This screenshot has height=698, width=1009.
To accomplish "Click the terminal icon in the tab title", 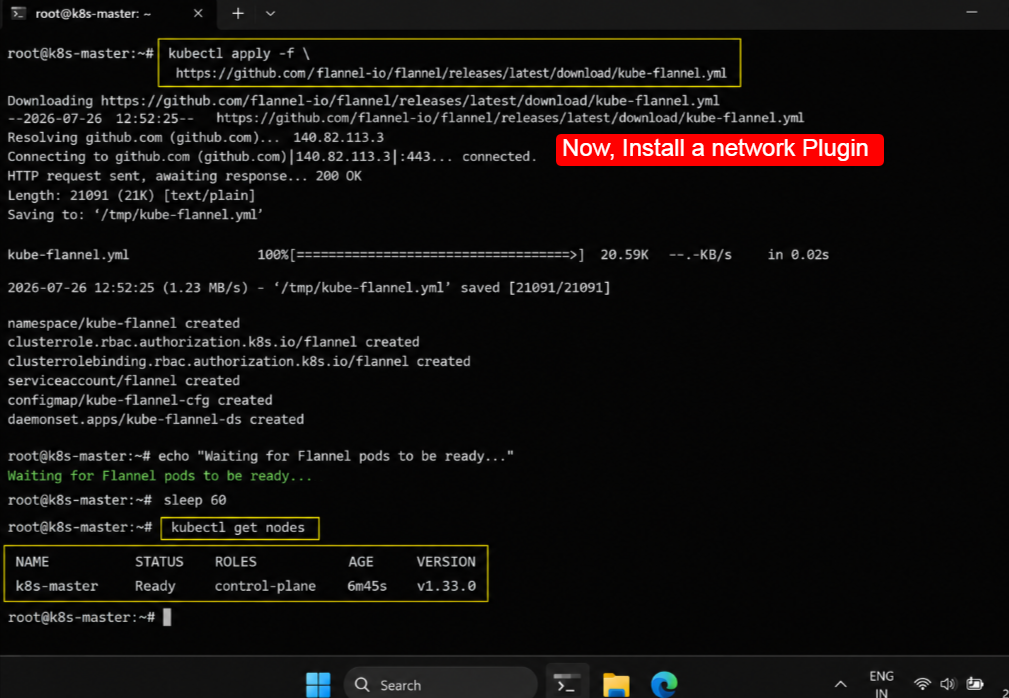I will coord(19,14).
